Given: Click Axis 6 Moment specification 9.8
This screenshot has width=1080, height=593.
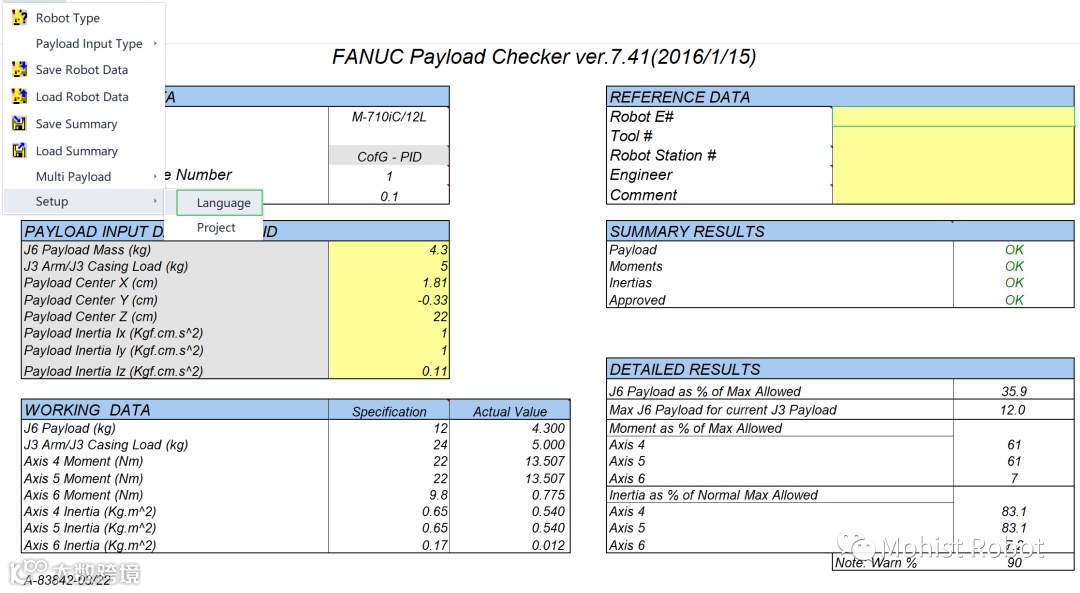Looking at the screenshot, I should coord(389,495).
